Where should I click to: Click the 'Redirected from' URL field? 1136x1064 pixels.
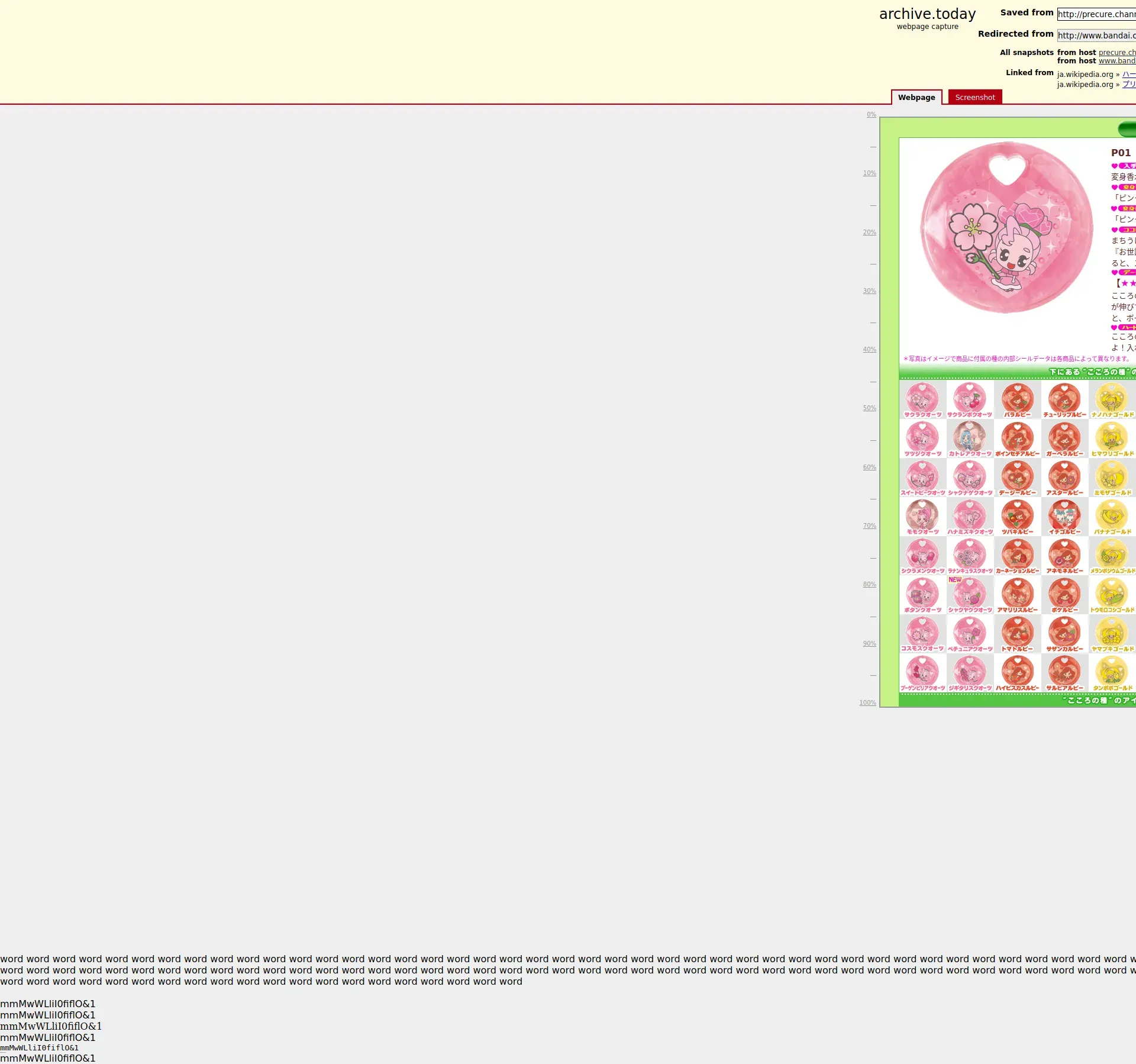(x=1096, y=36)
